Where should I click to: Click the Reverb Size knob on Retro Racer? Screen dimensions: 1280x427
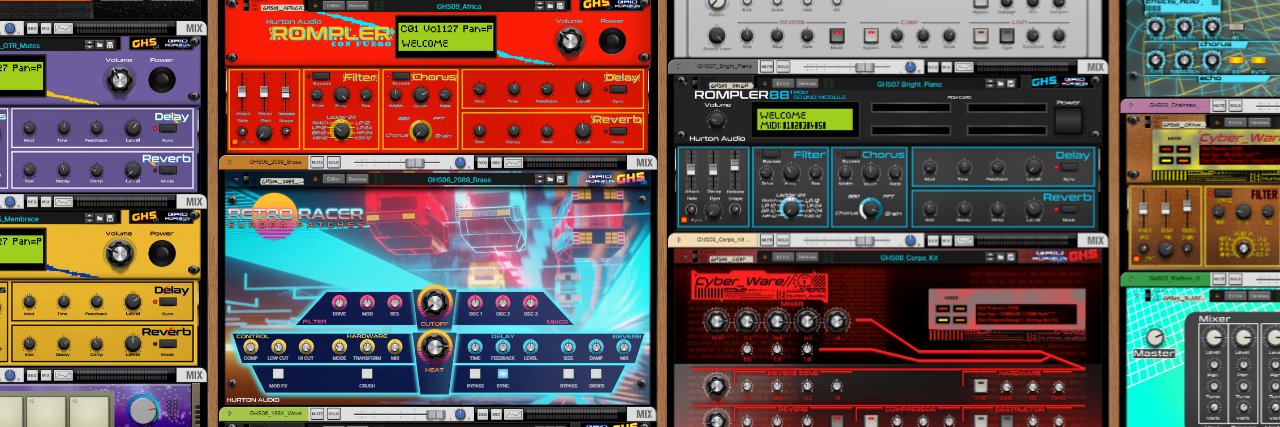[x=568, y=346]
